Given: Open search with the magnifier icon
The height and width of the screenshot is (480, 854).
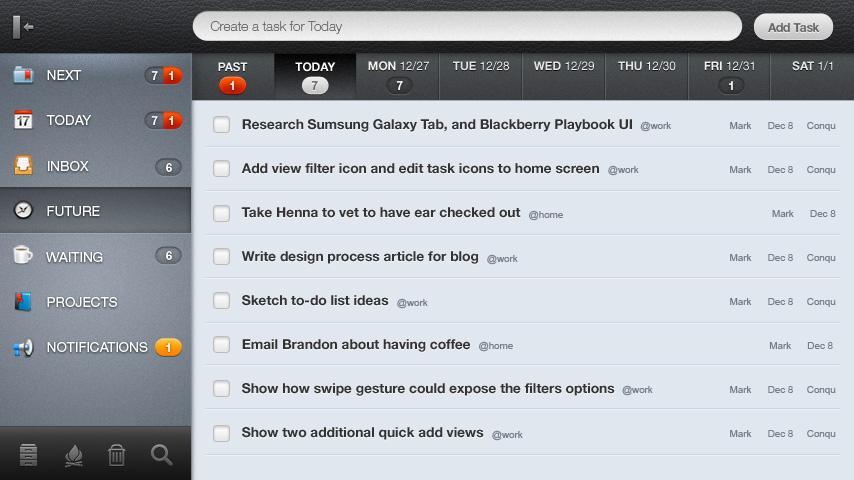Looking at the screenshot, I should pos(161,455).
